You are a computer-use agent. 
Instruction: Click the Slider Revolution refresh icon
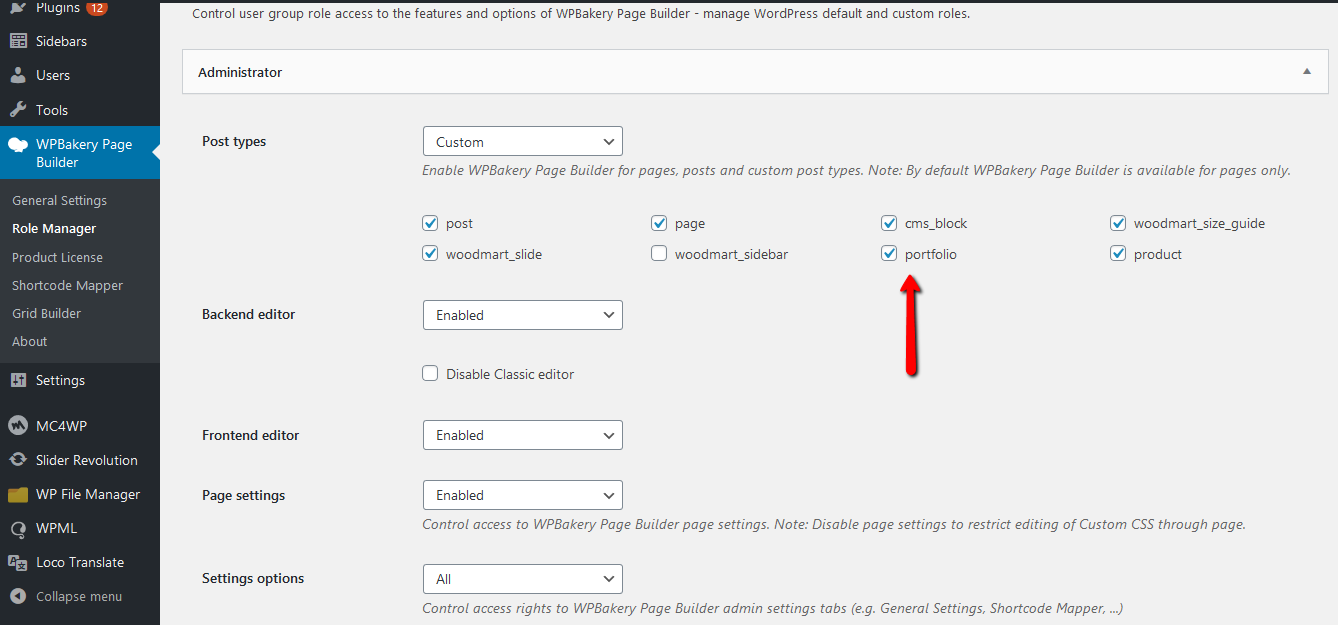pyautogui.click(x=18, y=460)
